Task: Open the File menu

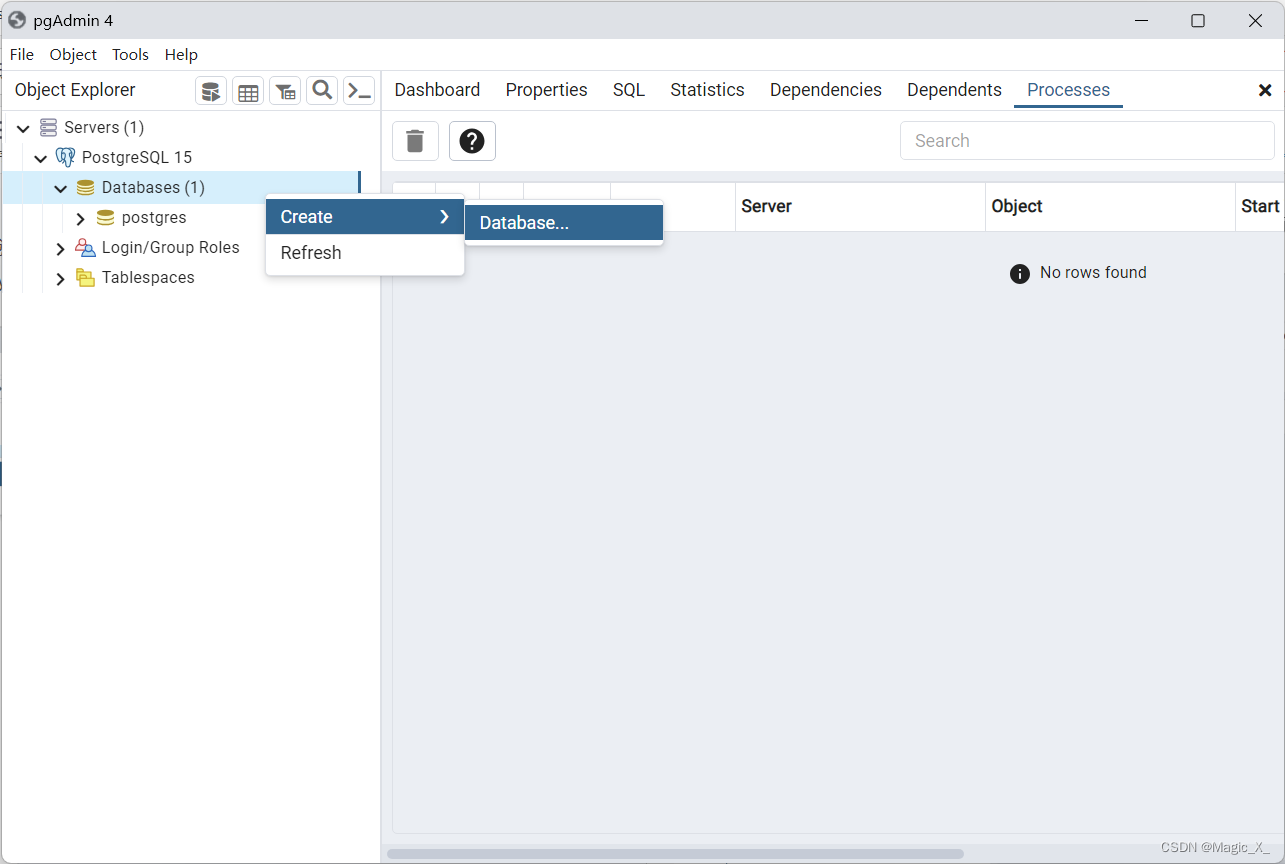Action: [x=22, y=54]
